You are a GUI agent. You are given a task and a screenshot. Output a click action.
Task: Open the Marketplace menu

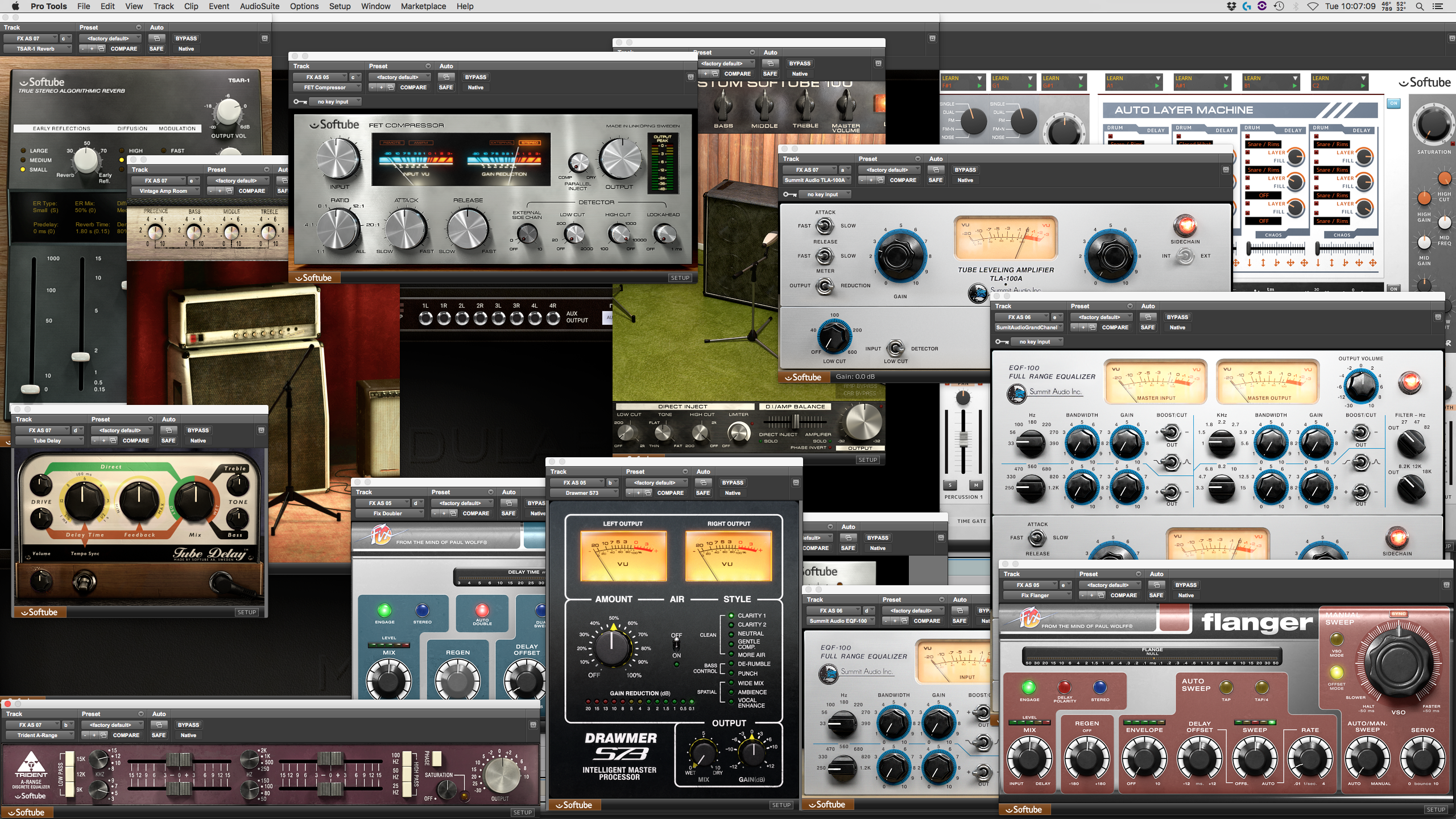[x=423, y=6]
